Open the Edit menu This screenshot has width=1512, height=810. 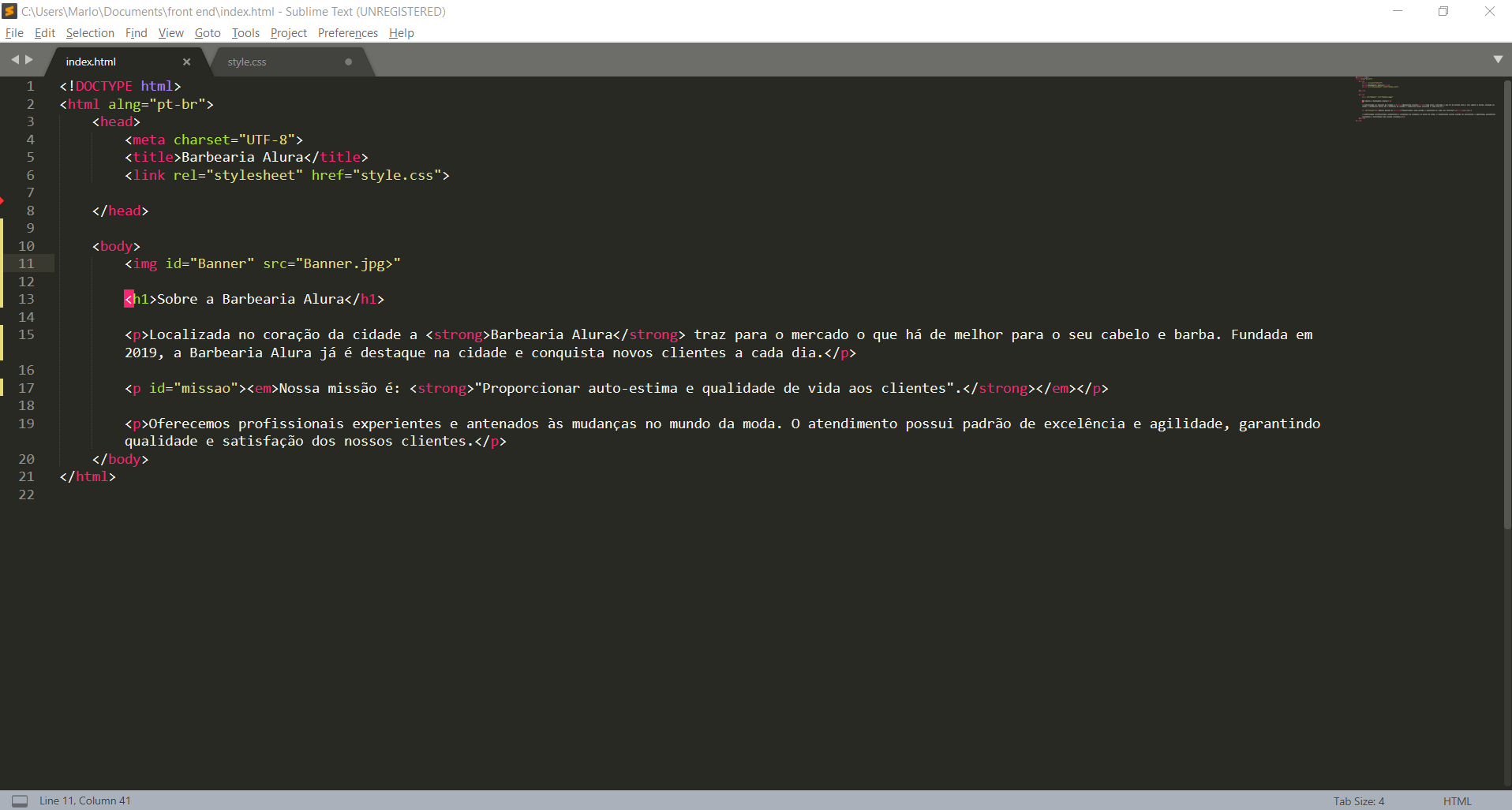coord(44,33)
